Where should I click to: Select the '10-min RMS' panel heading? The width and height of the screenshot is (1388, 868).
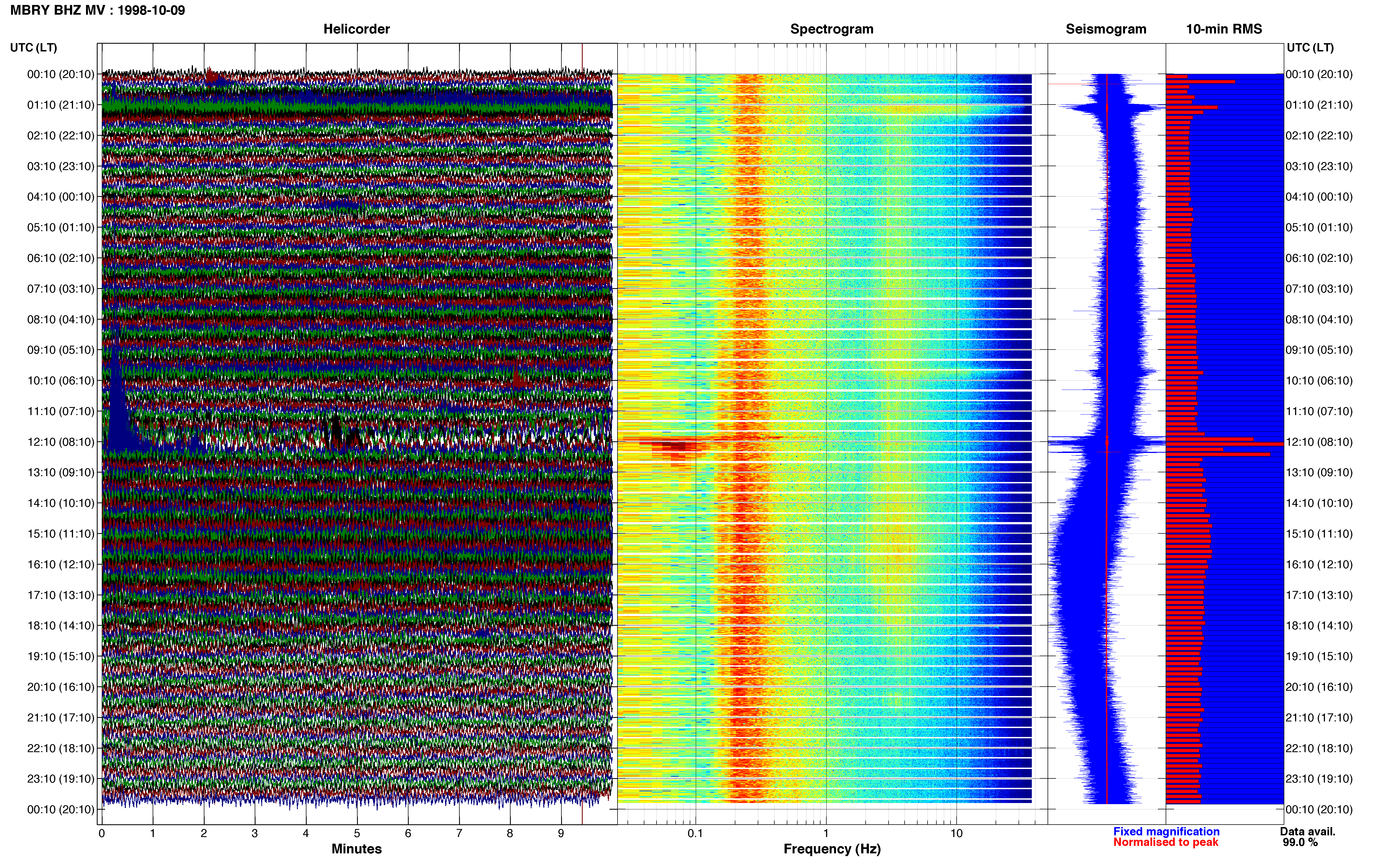pos(1224,29)
